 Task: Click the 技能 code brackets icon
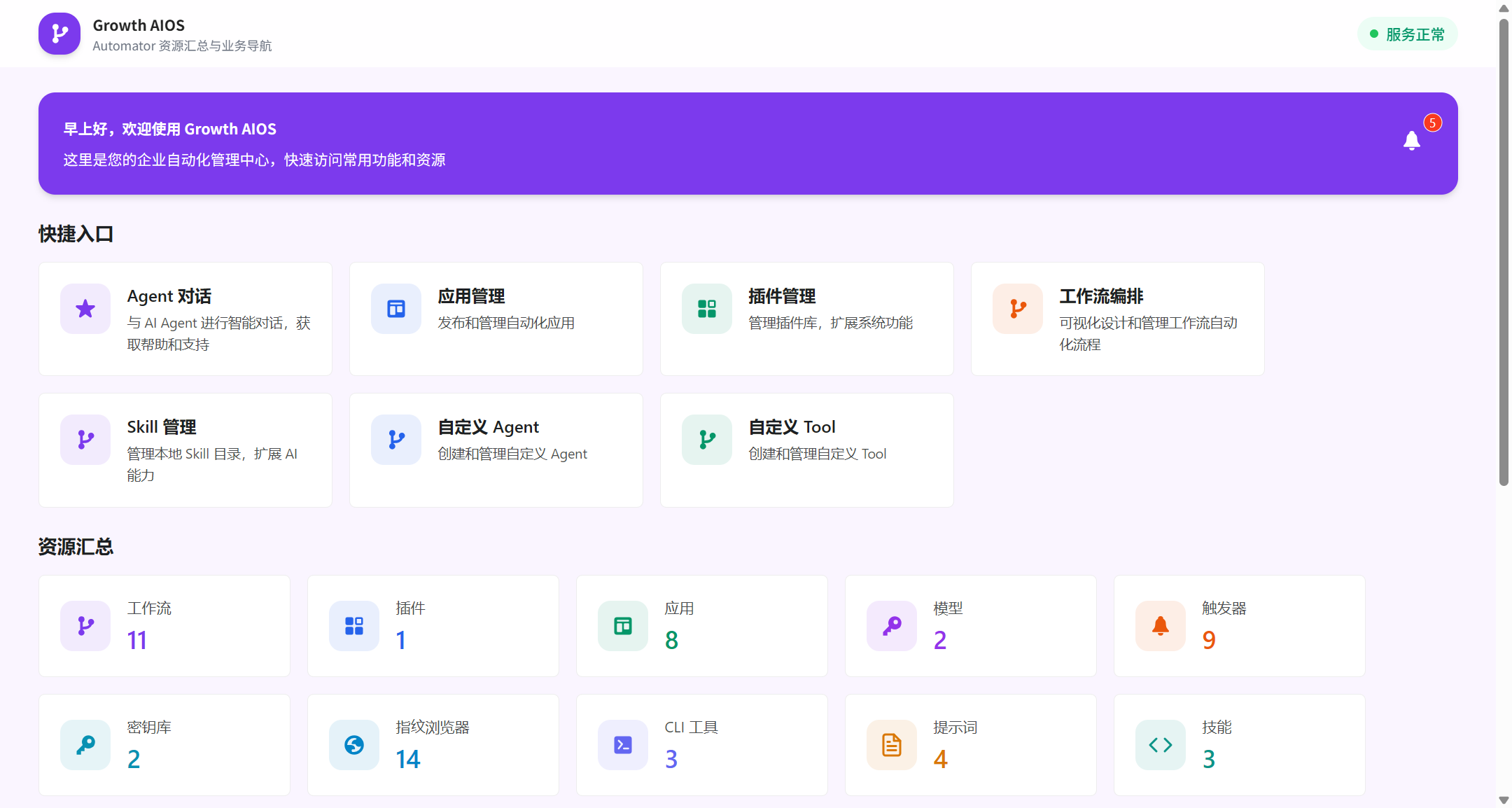point(1161,745)
